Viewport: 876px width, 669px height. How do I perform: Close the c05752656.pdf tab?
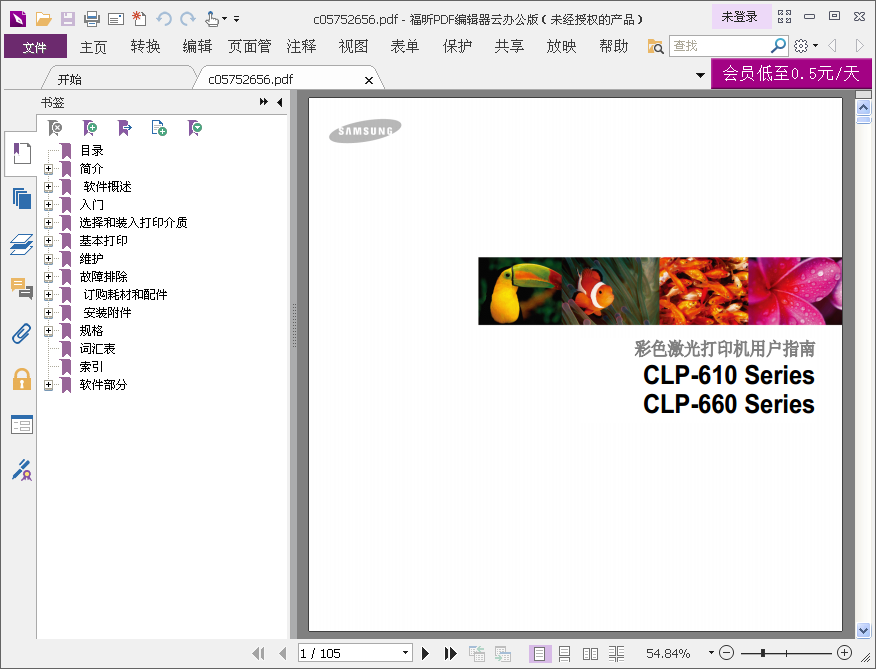point(369,80)
